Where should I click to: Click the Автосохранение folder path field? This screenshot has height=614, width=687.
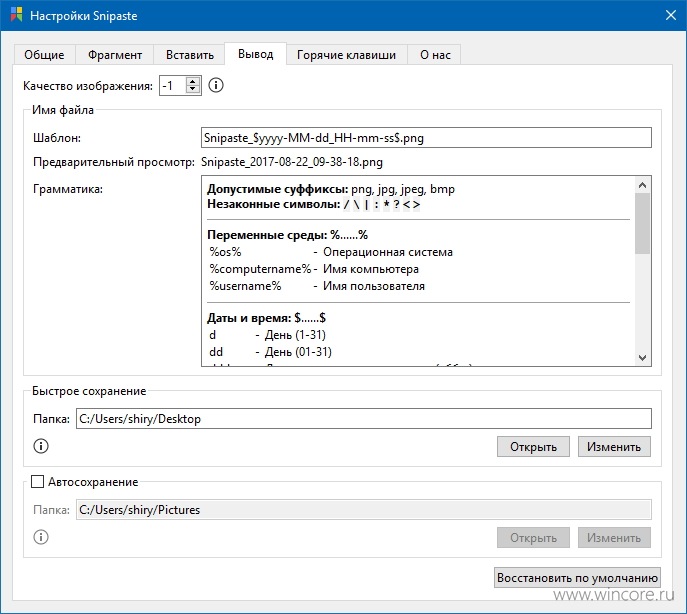point(364,510)
